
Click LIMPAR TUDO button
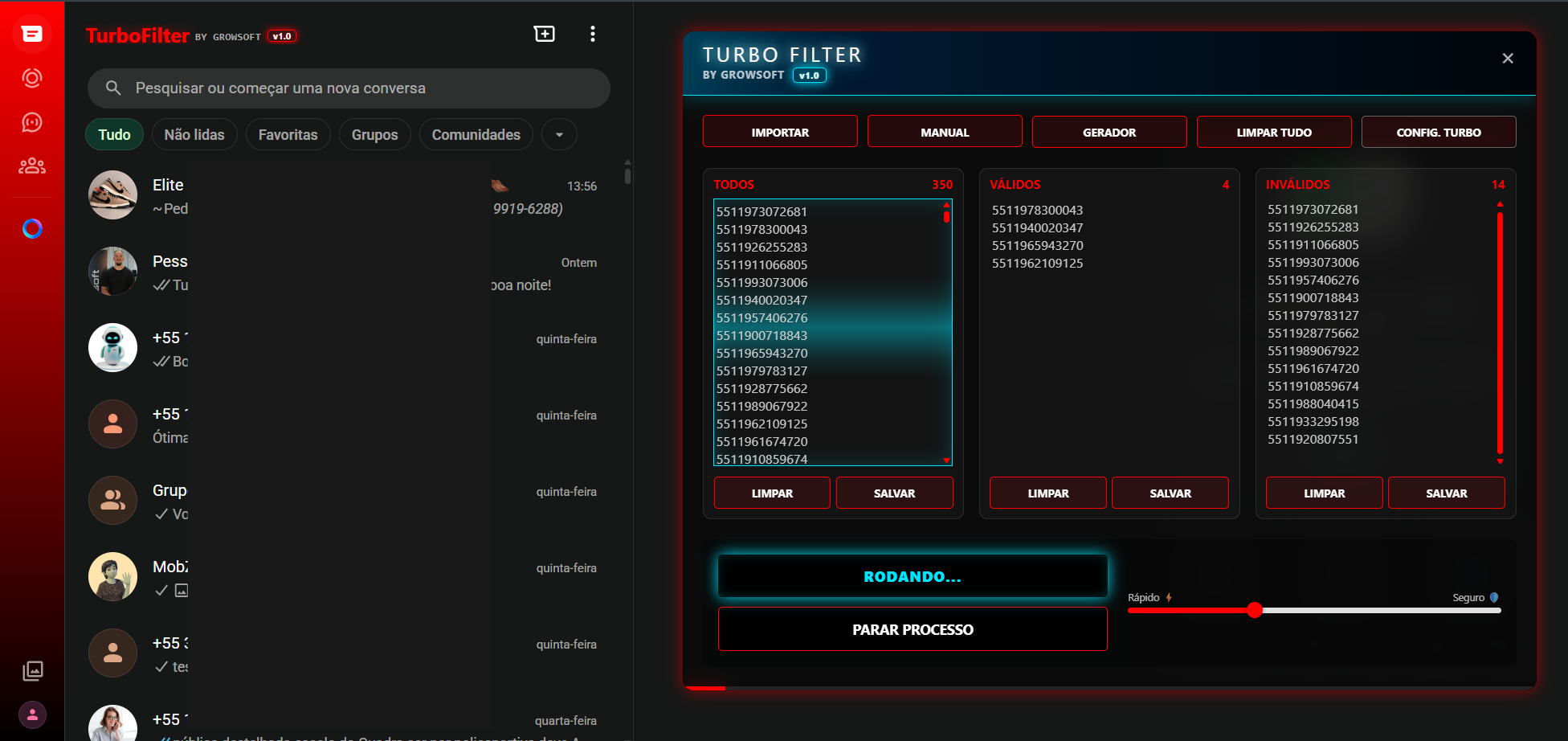pyautogui.click(x=1274, y=132)
